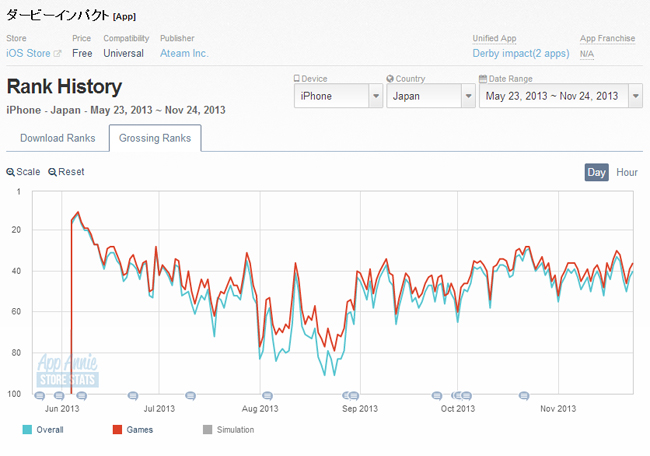Click the red Games color swatch
Image resolution: width=650 pixels, height=456 pixels.
click(x=117, y=429)
